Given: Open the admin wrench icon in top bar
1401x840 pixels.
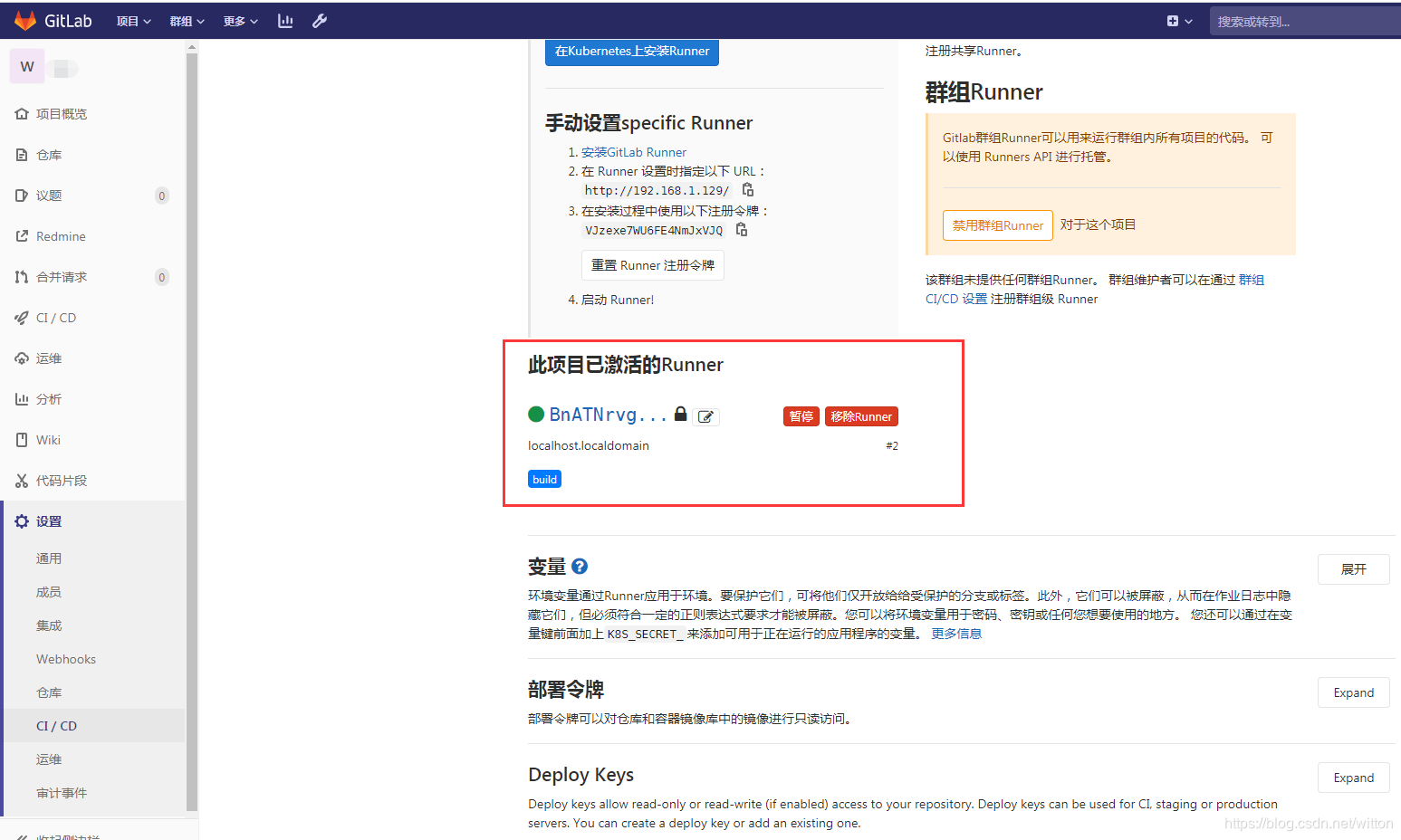Looking at the screenshot, I should 320,21.
